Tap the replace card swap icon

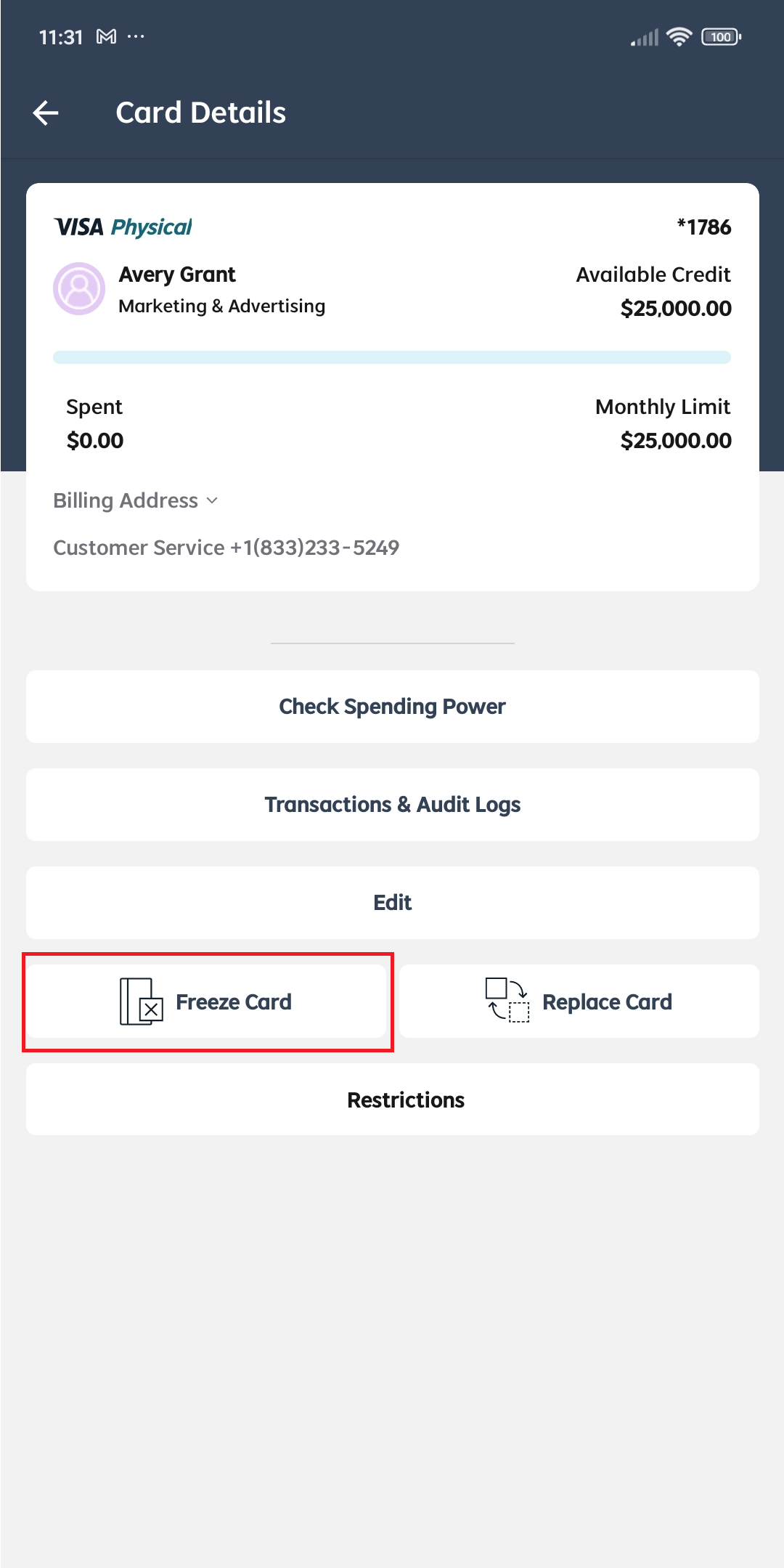point(507,1000)
